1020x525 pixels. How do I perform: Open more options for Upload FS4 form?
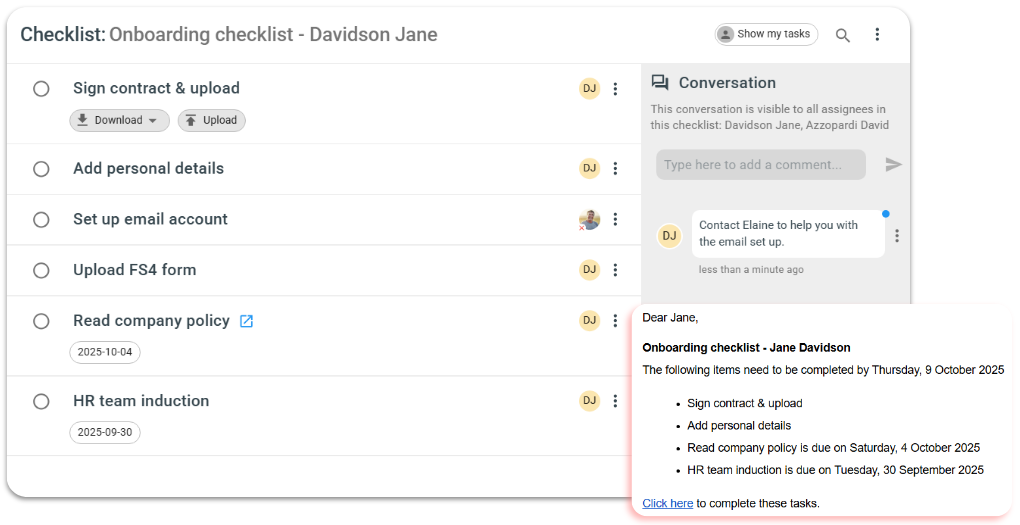615,270
